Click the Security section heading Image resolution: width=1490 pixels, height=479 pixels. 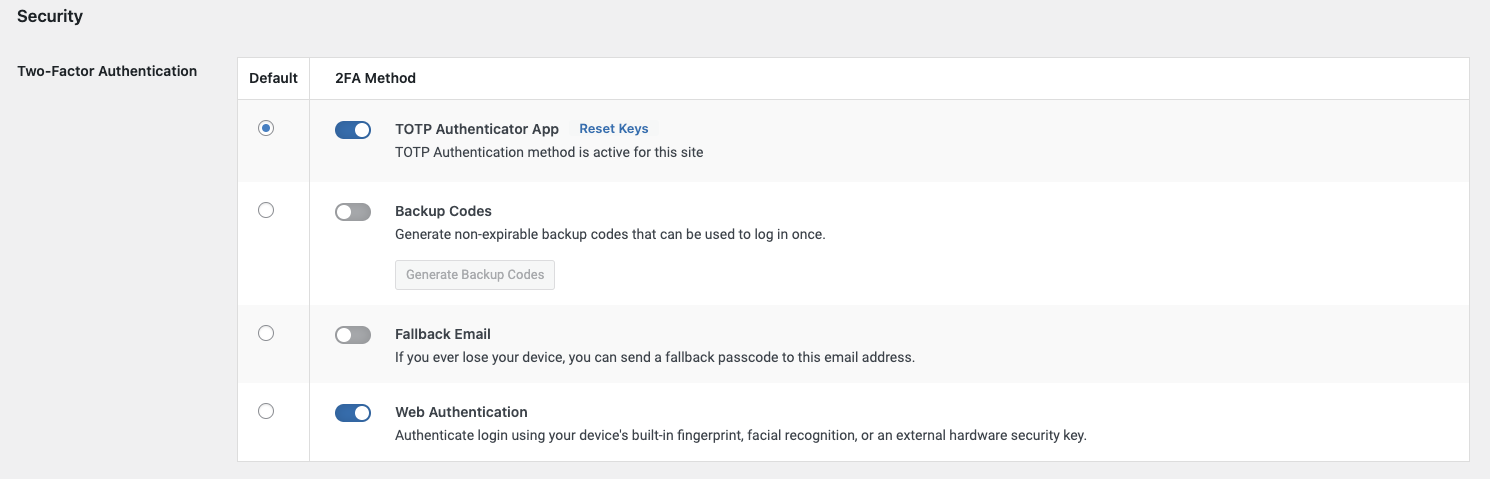[50, 17]
